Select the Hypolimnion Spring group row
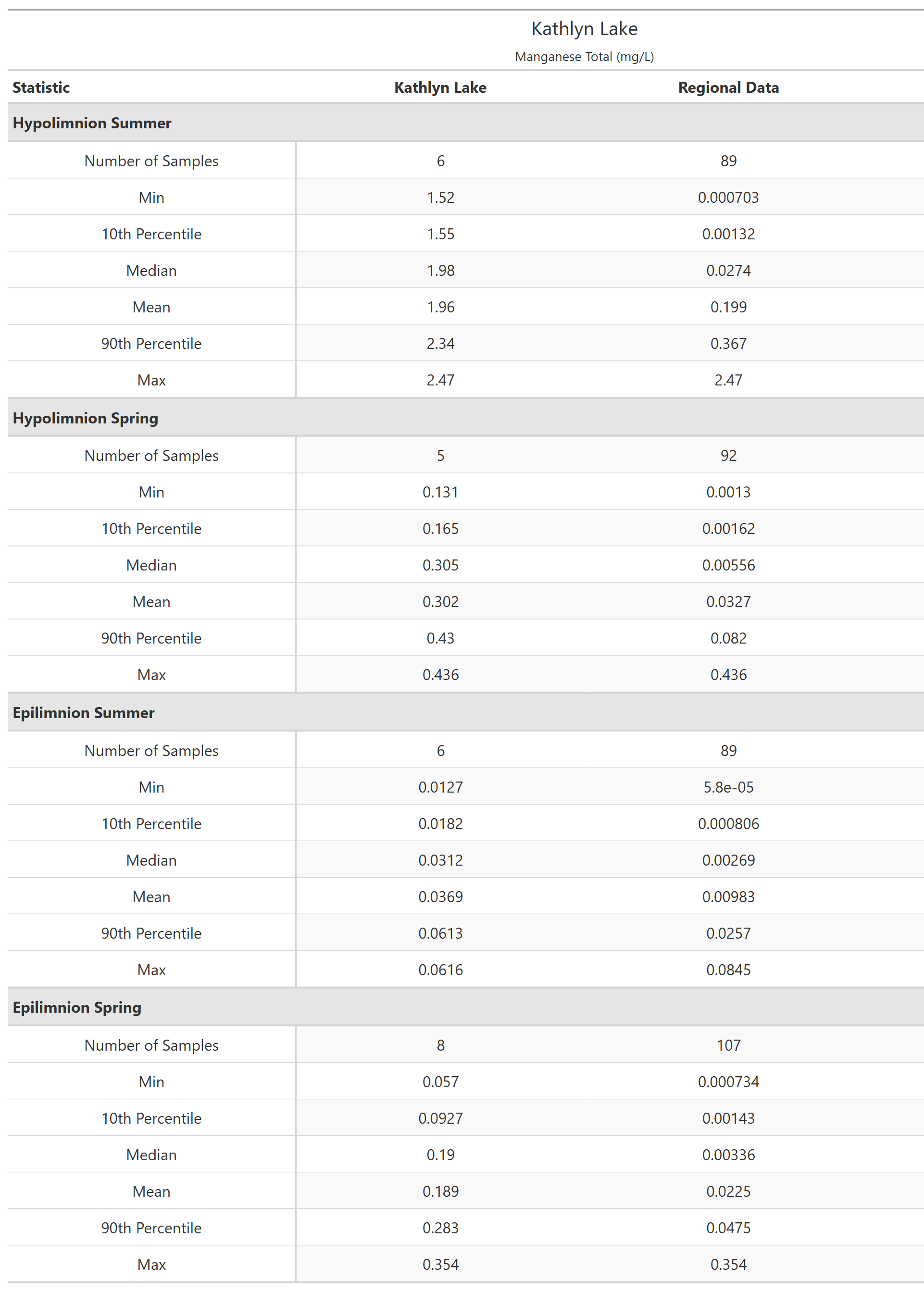This screenshot has height=1291, width=924. coord(86,418)
